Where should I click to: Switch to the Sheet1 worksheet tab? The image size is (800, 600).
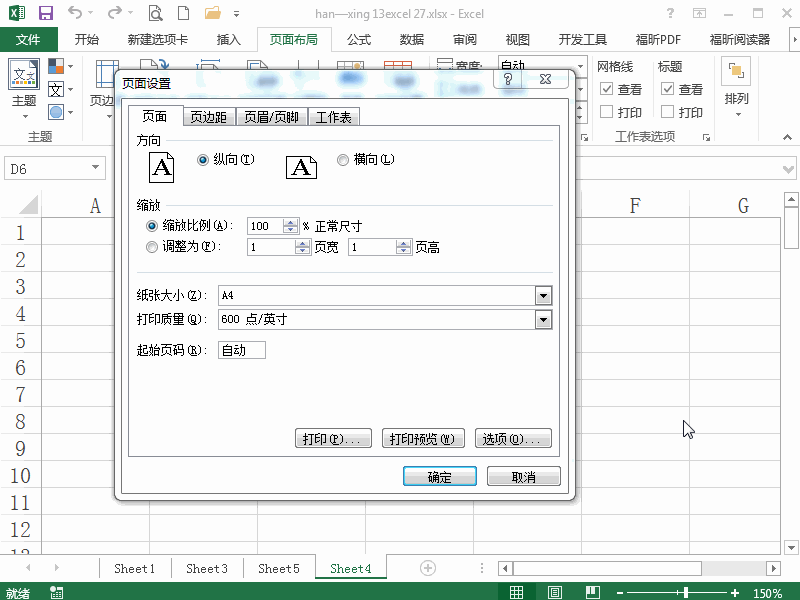pyautogui.click(x=134, y=567)
